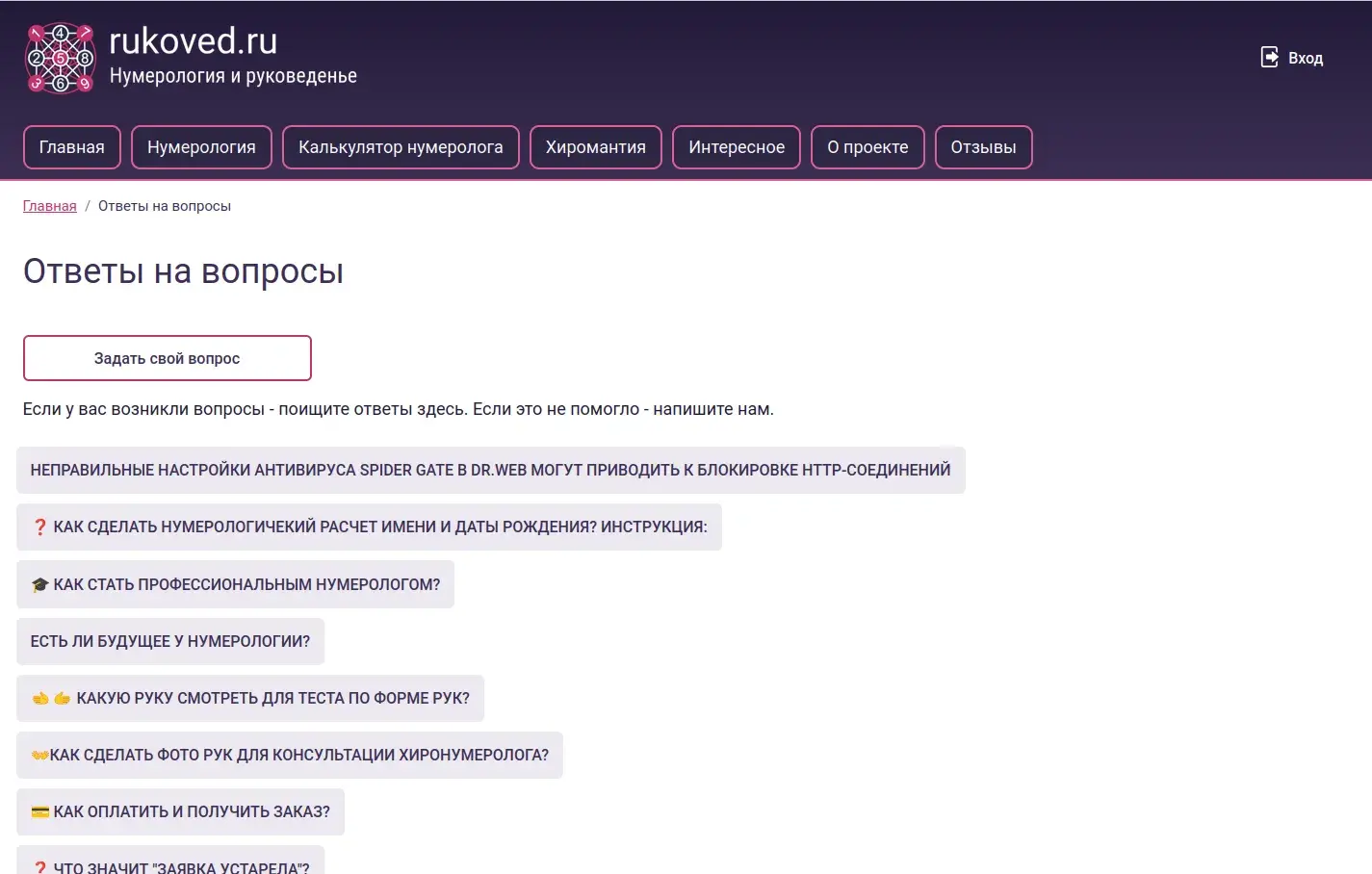Open the О проекте page
The width and height of the screenshot is (1372, 874).
pos(867,147)
